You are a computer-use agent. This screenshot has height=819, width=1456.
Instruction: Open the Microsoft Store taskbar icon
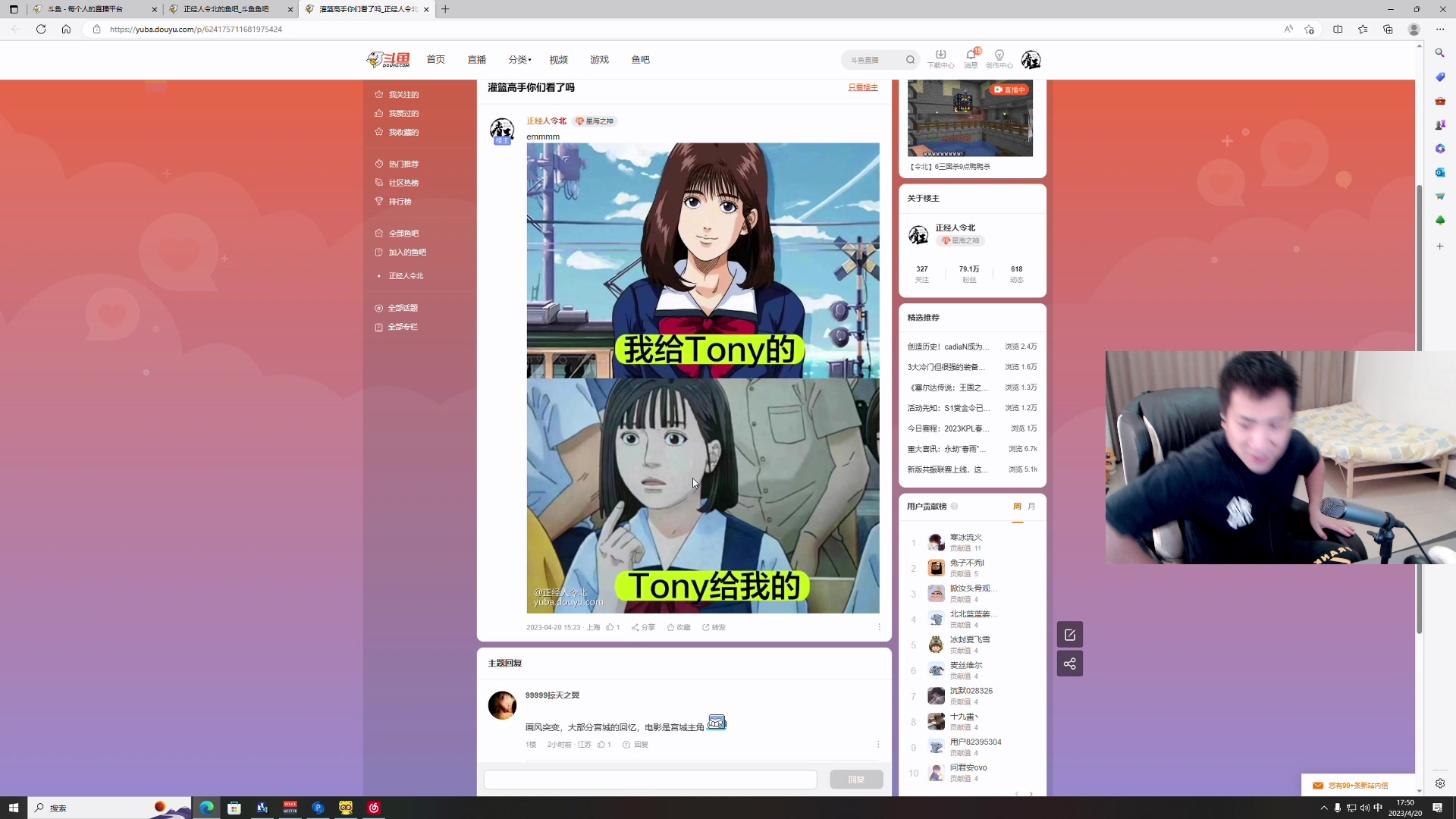click(x=234, y=808)
